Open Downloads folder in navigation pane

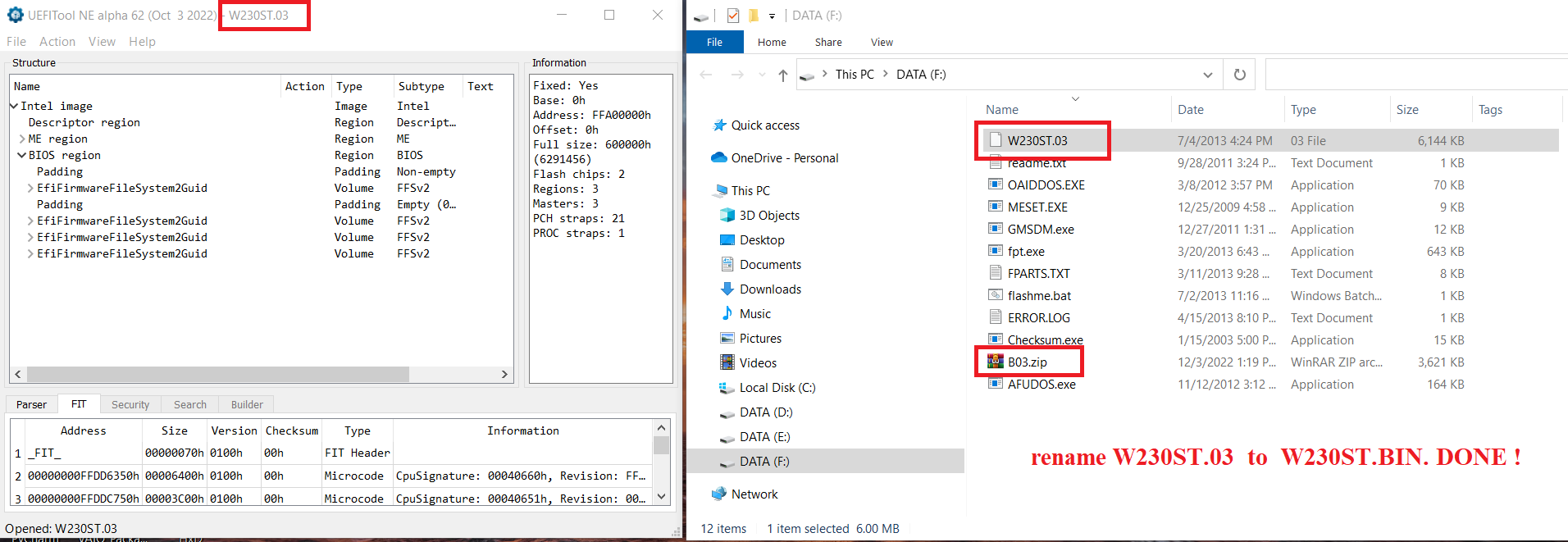[770, 289]
